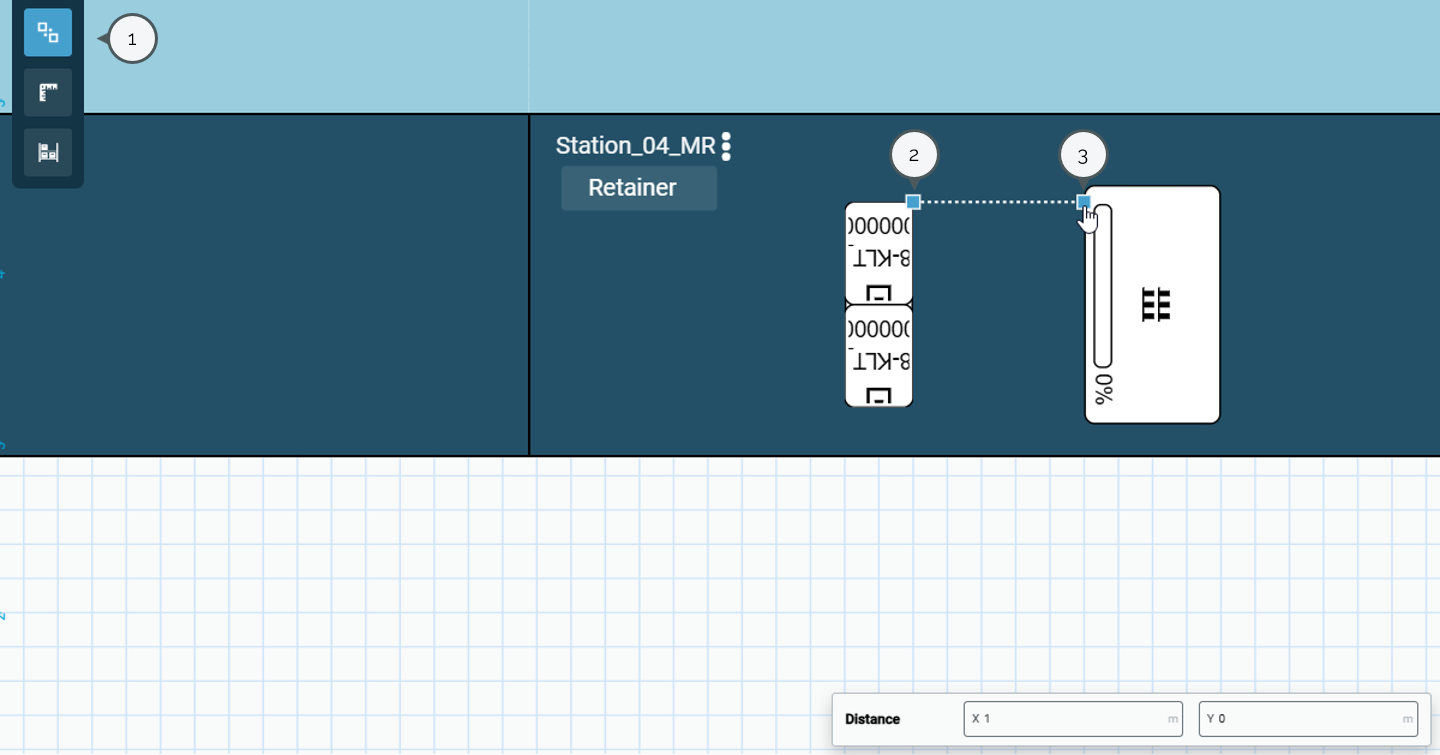The image size is (1440, 755).
Task: Activate the ruler tool in the toolbar
Action: pyautogui.click(x=48, y=93)
